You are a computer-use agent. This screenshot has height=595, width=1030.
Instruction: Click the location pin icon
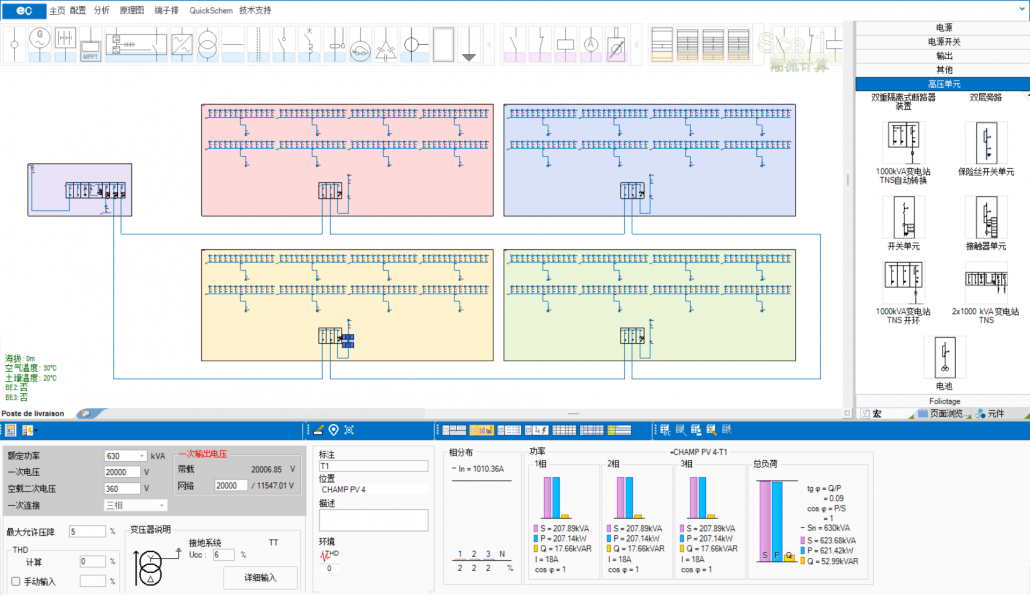click(x=333, y=430)
